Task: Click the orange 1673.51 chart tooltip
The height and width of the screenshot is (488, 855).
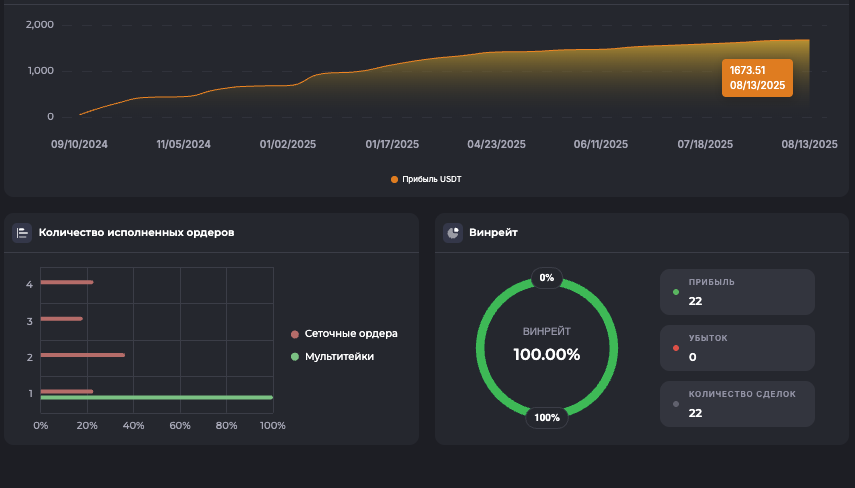Action: 757,78
